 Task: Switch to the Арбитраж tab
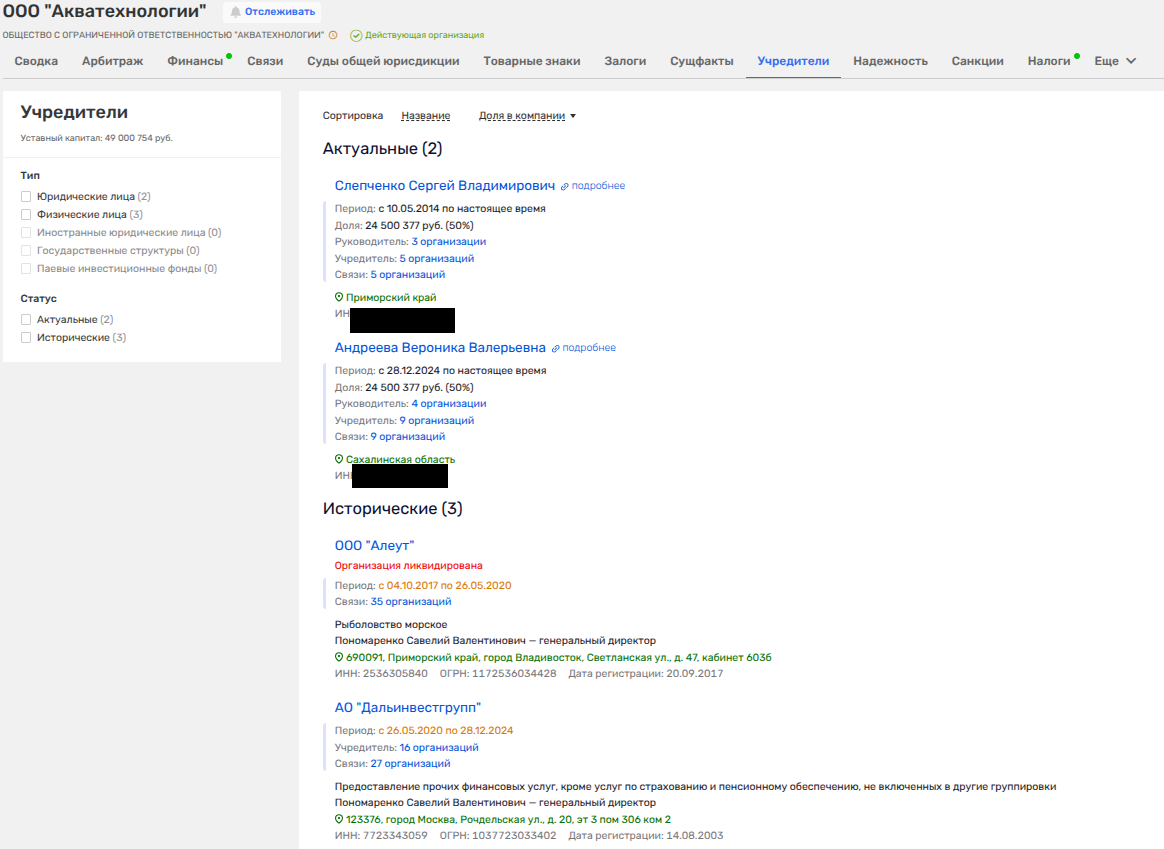[x=112, y=61]
